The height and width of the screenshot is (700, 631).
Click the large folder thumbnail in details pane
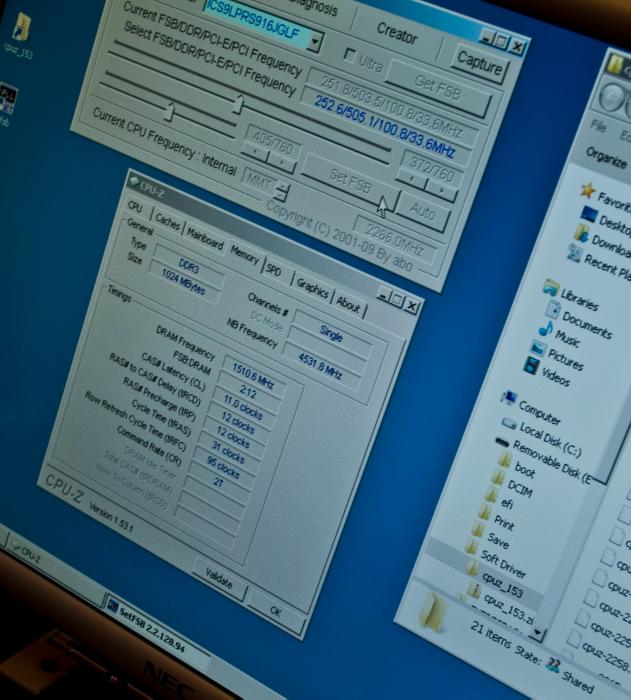pyautogui.click(x=433, y=611)
